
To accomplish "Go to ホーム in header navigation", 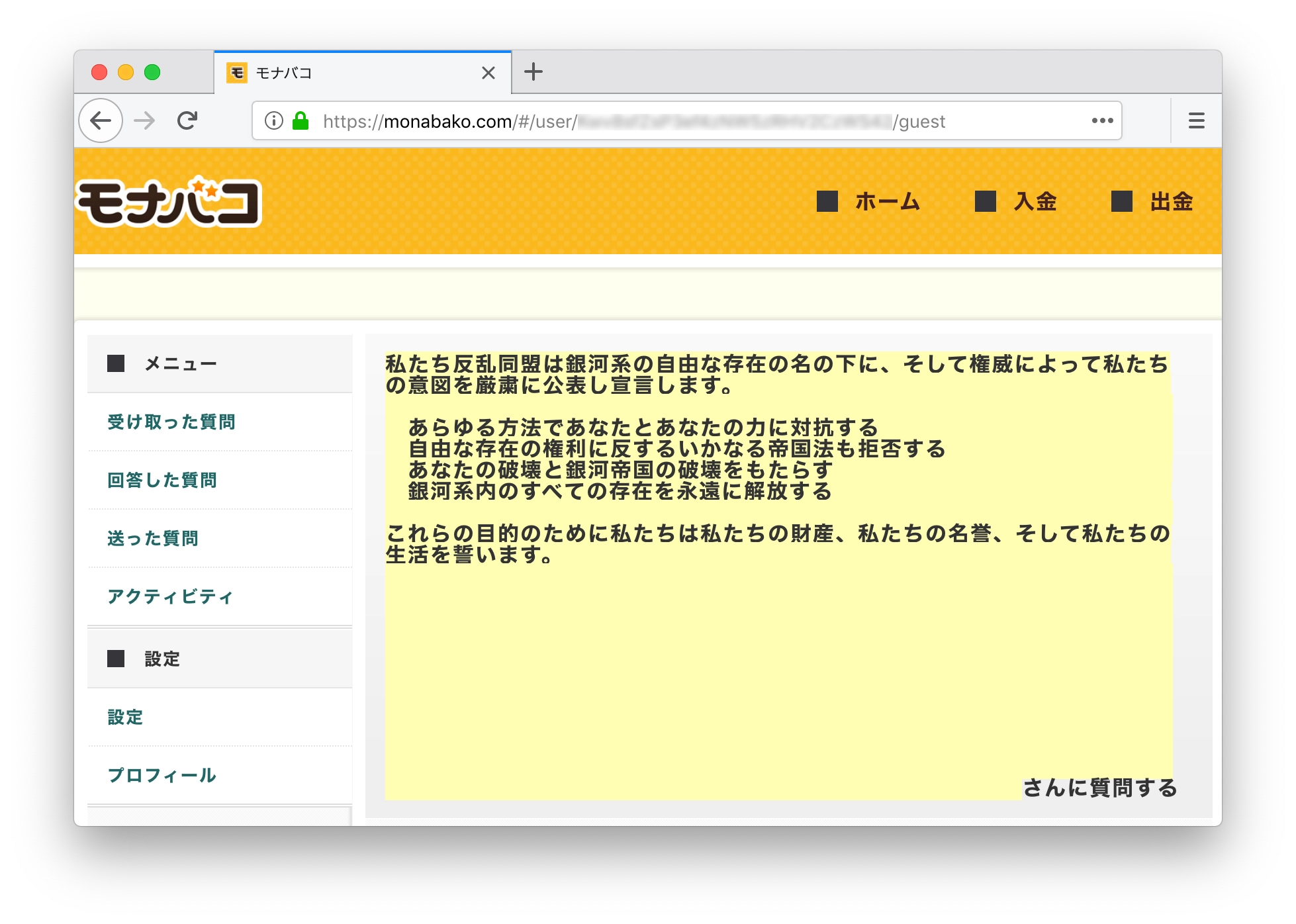I will (887, 201).
